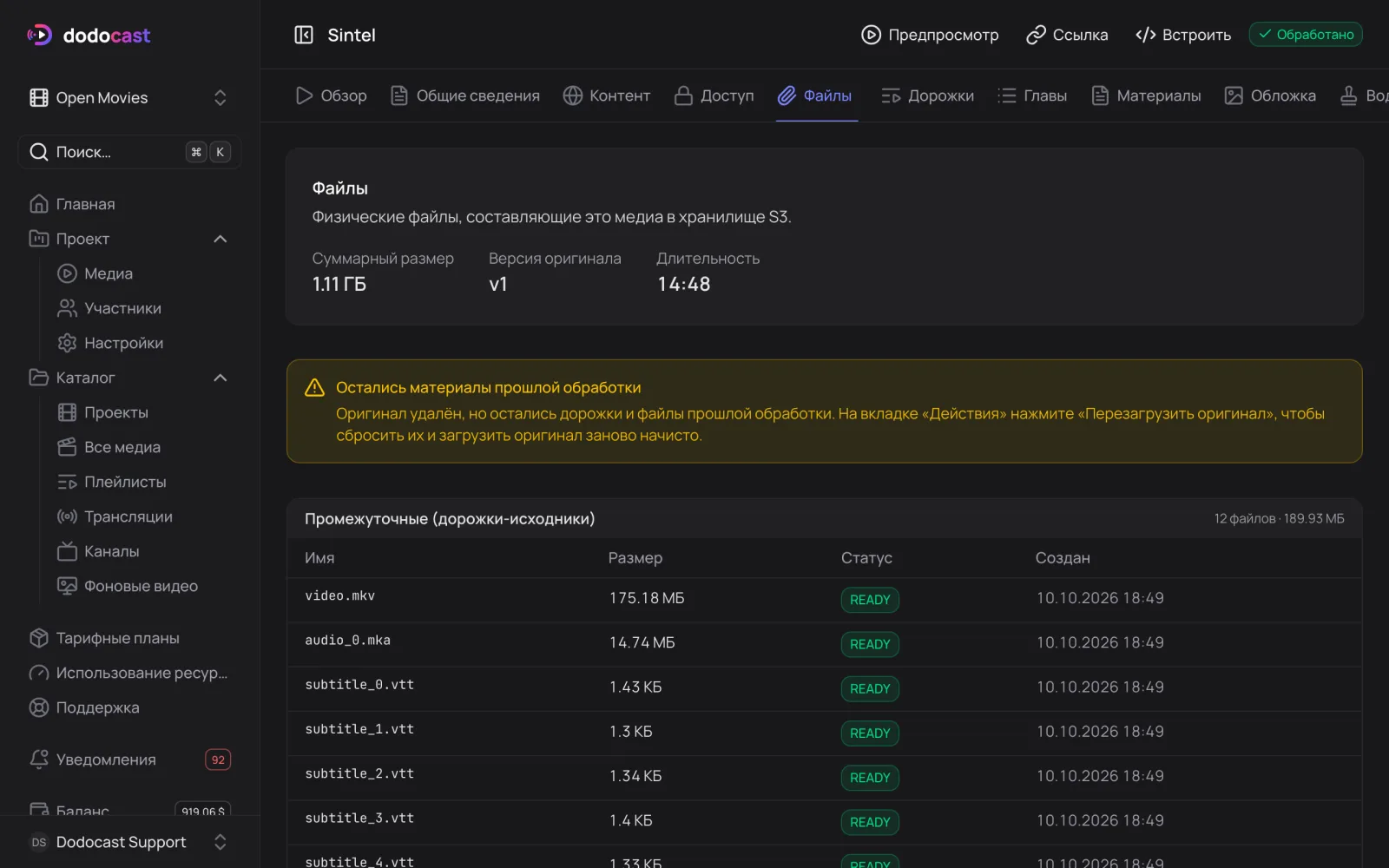Click READY status of subtitle_0.vtt
Viewport: 1389px width, 868px height.
point(870,689)
